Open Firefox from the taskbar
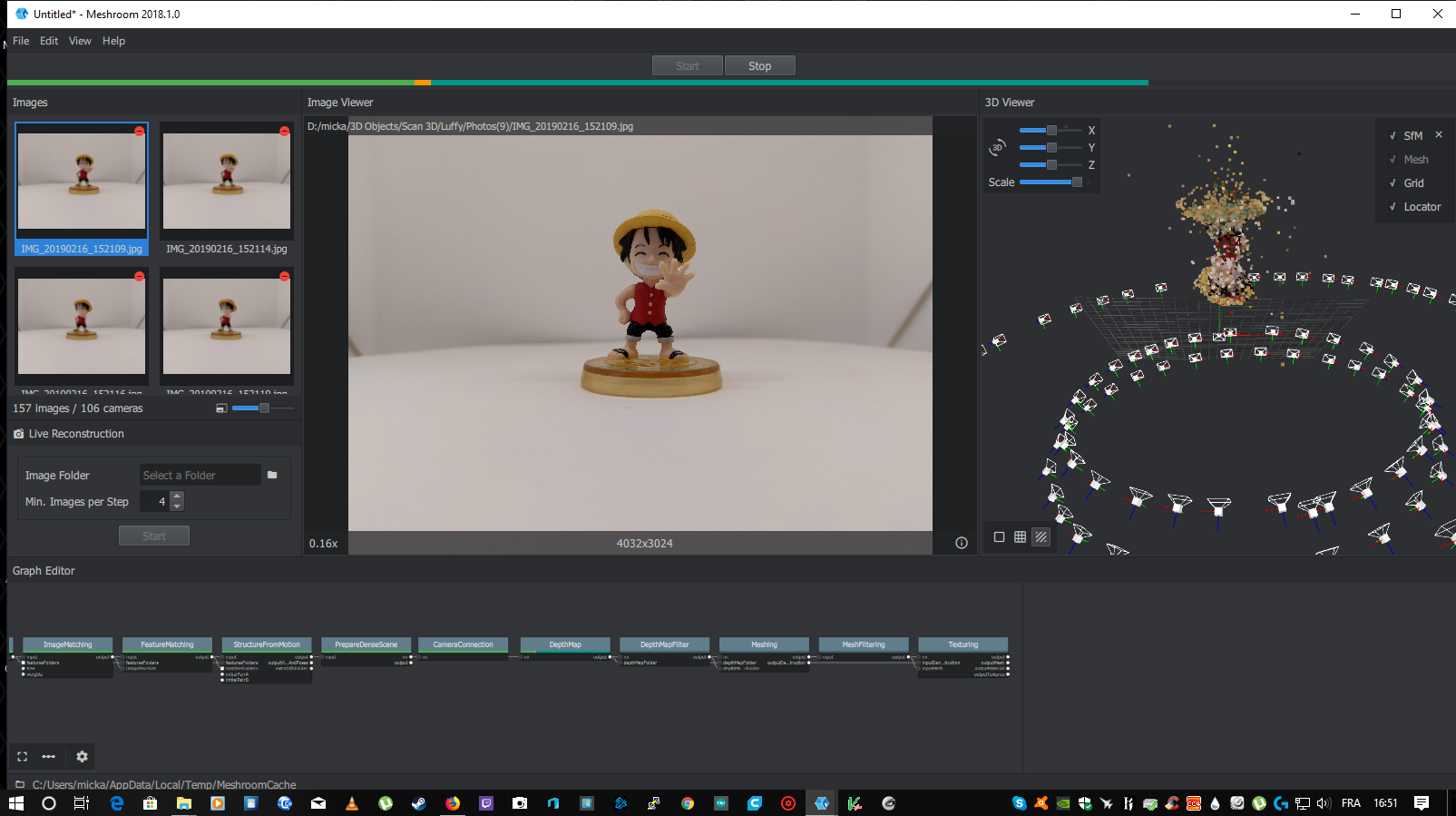1456x816 pixels. tap(453, 803)
